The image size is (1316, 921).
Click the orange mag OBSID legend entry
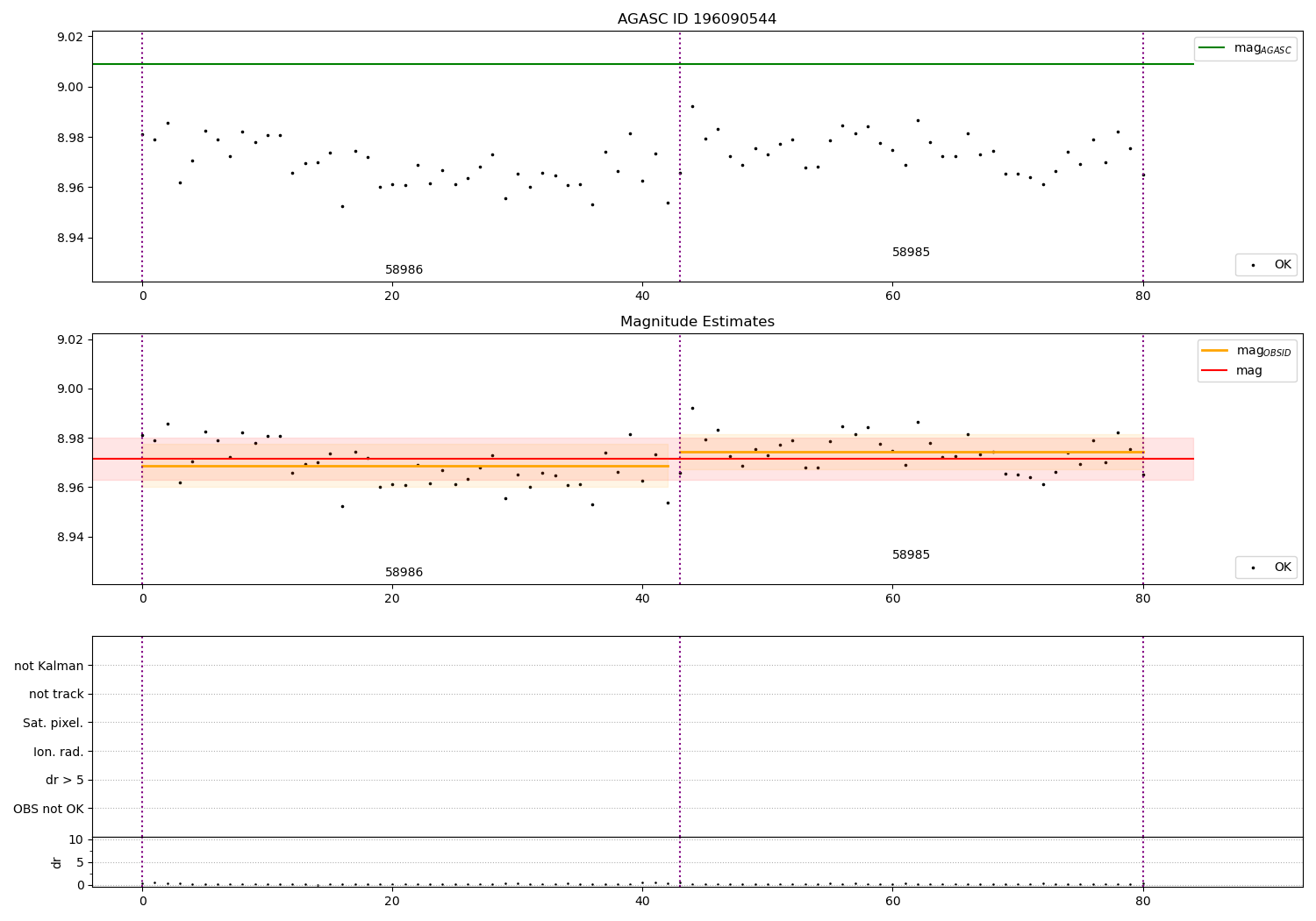click(x=1247, y=351)
